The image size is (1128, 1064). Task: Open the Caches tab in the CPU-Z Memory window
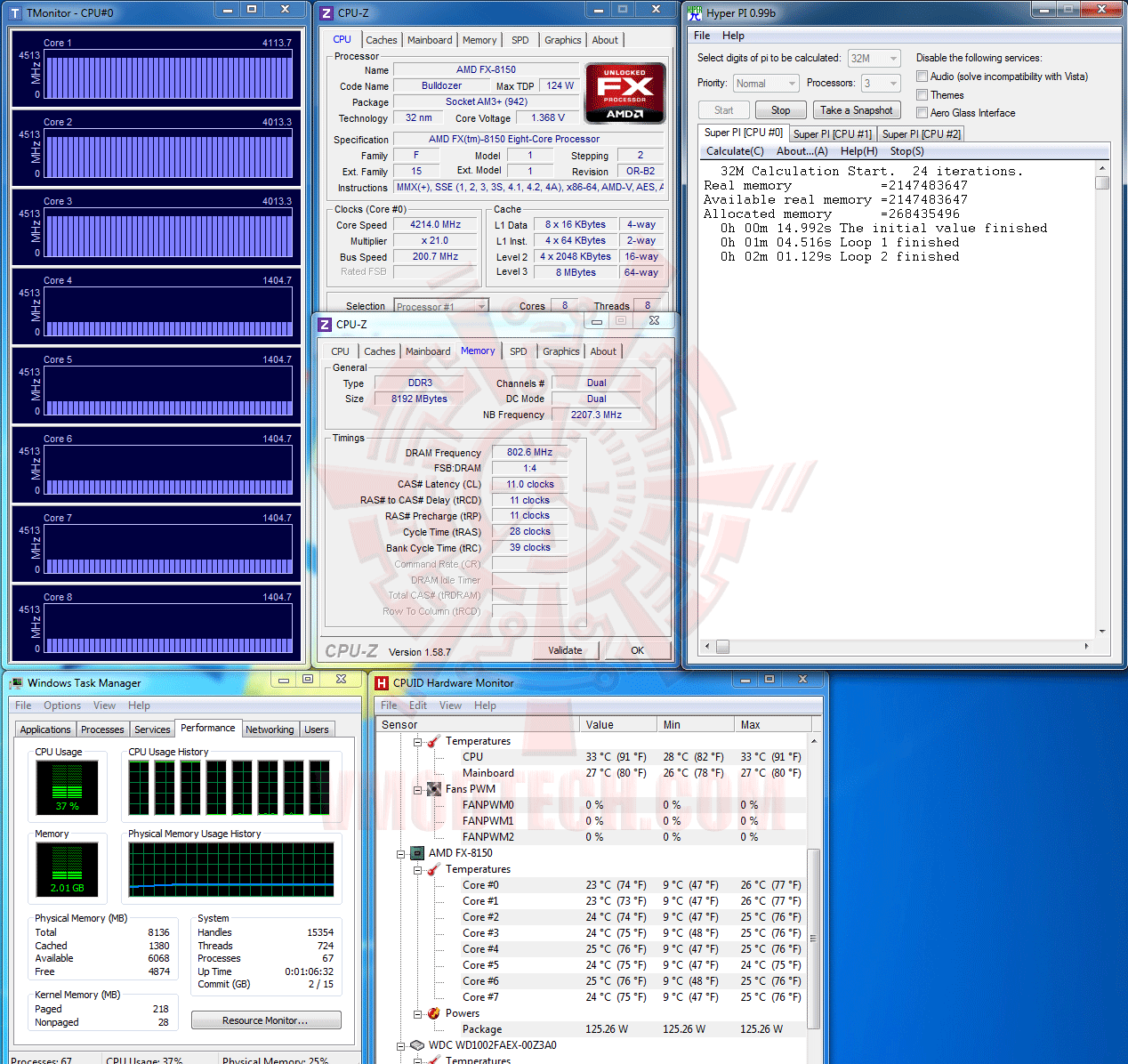point(380,351)
